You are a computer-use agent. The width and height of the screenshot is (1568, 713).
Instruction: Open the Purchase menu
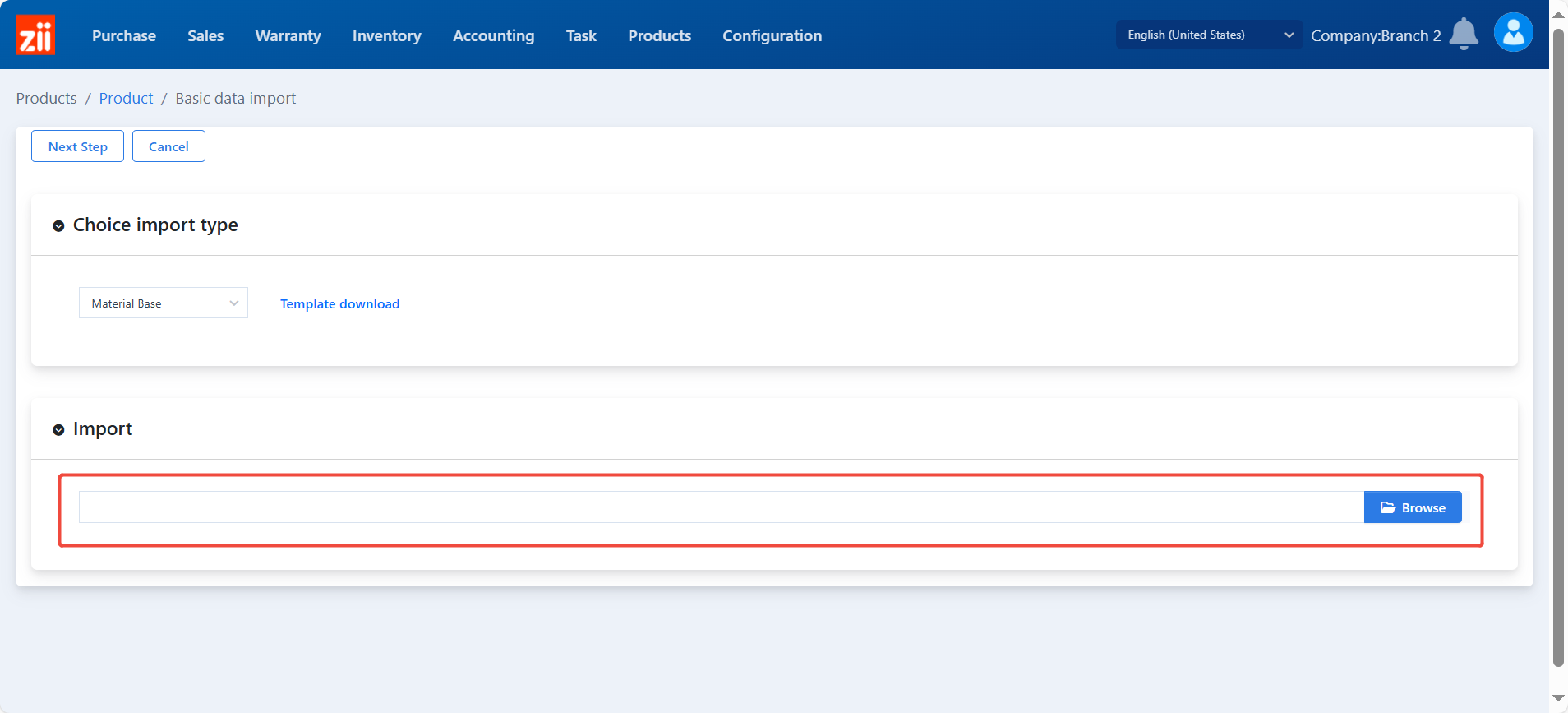124,36
